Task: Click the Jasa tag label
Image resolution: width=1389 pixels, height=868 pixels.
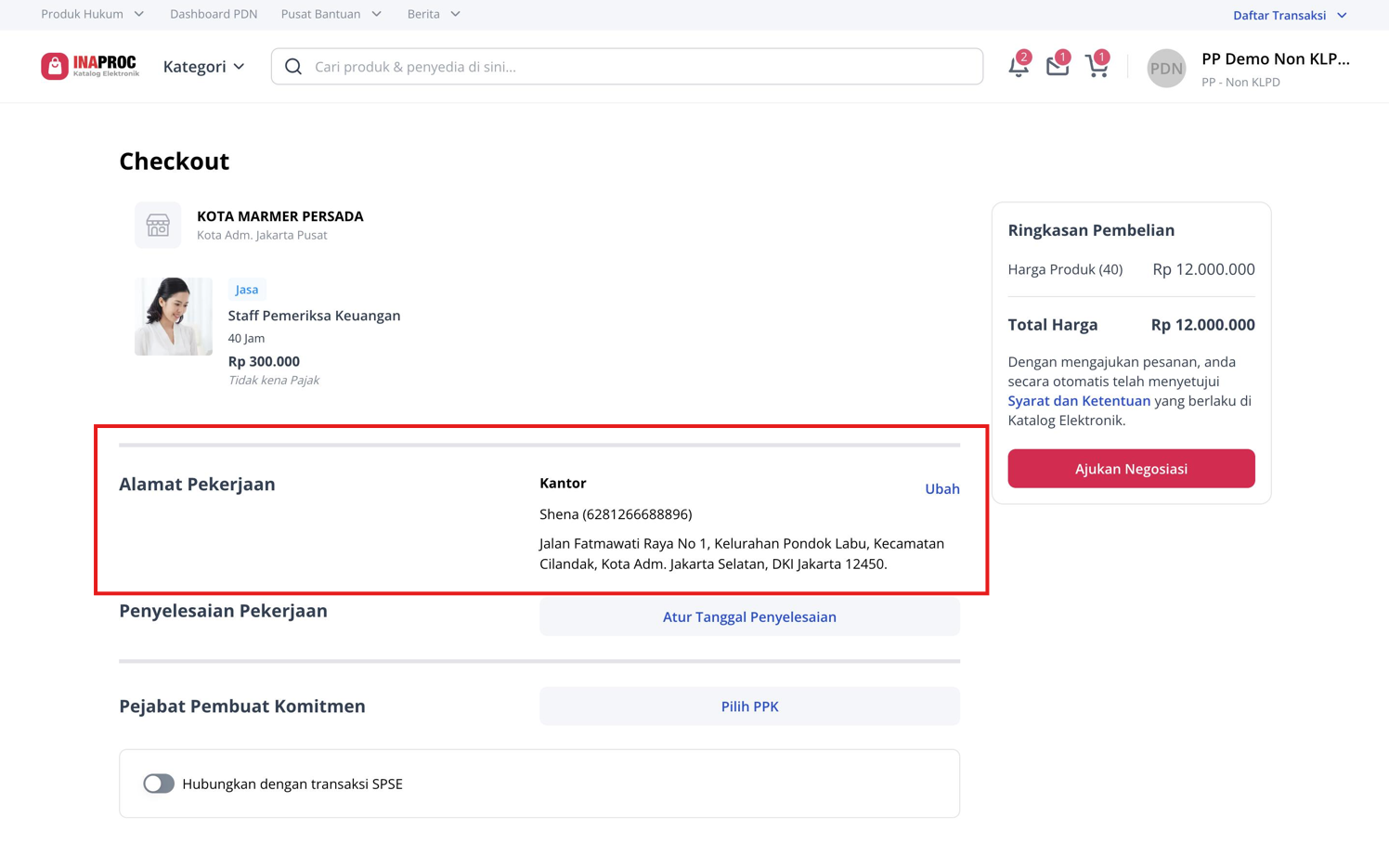Action: click(247, 290)
